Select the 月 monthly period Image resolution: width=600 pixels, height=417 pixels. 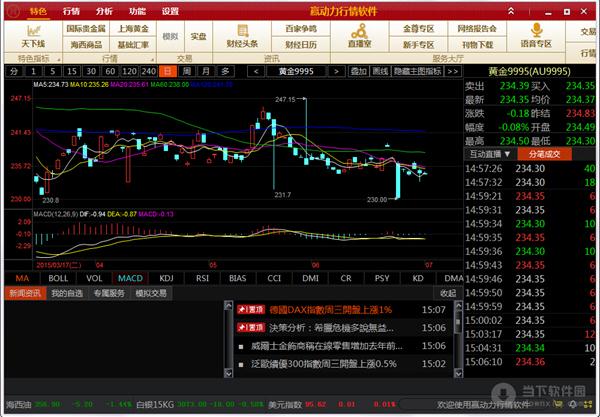tap(206, 71)
